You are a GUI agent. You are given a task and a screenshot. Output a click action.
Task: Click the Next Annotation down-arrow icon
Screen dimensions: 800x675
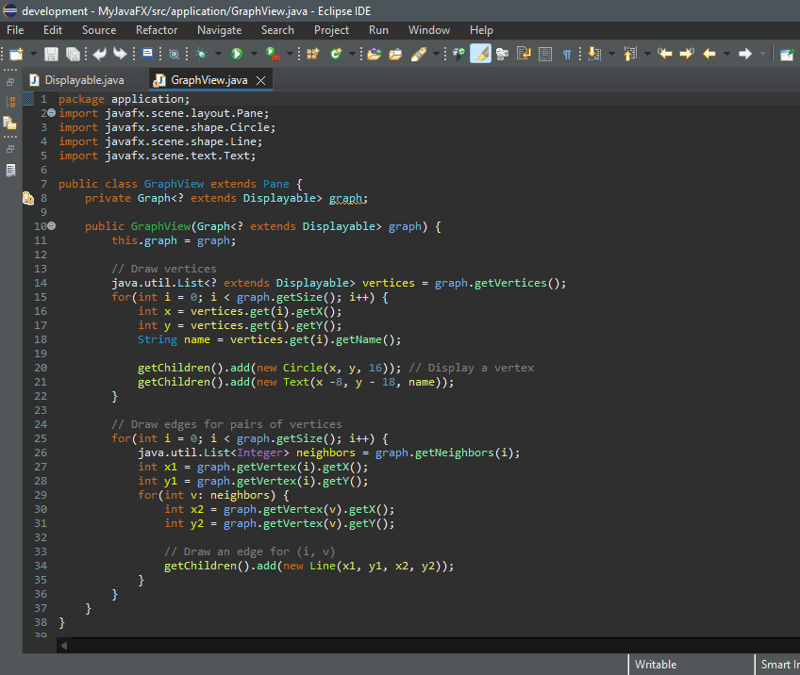click(x=594, y=53)
